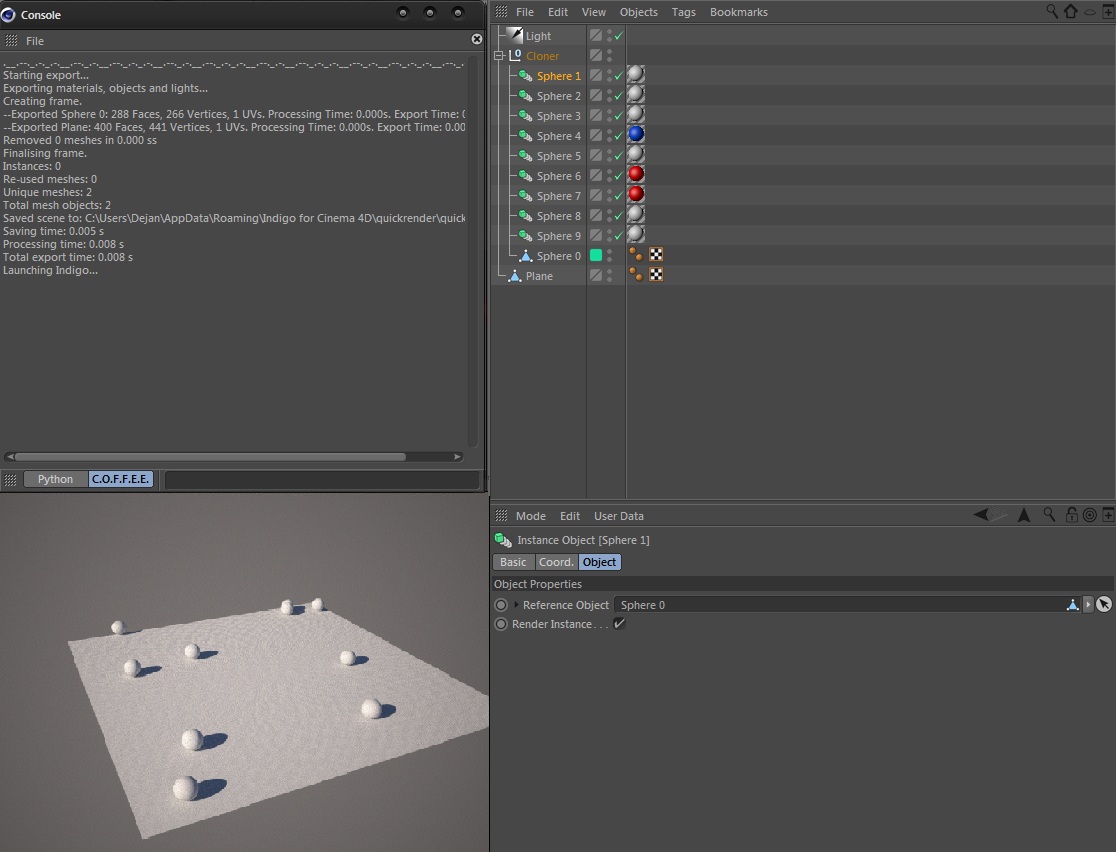Toggle the green enable checkmark for Light

pos(619,36)
